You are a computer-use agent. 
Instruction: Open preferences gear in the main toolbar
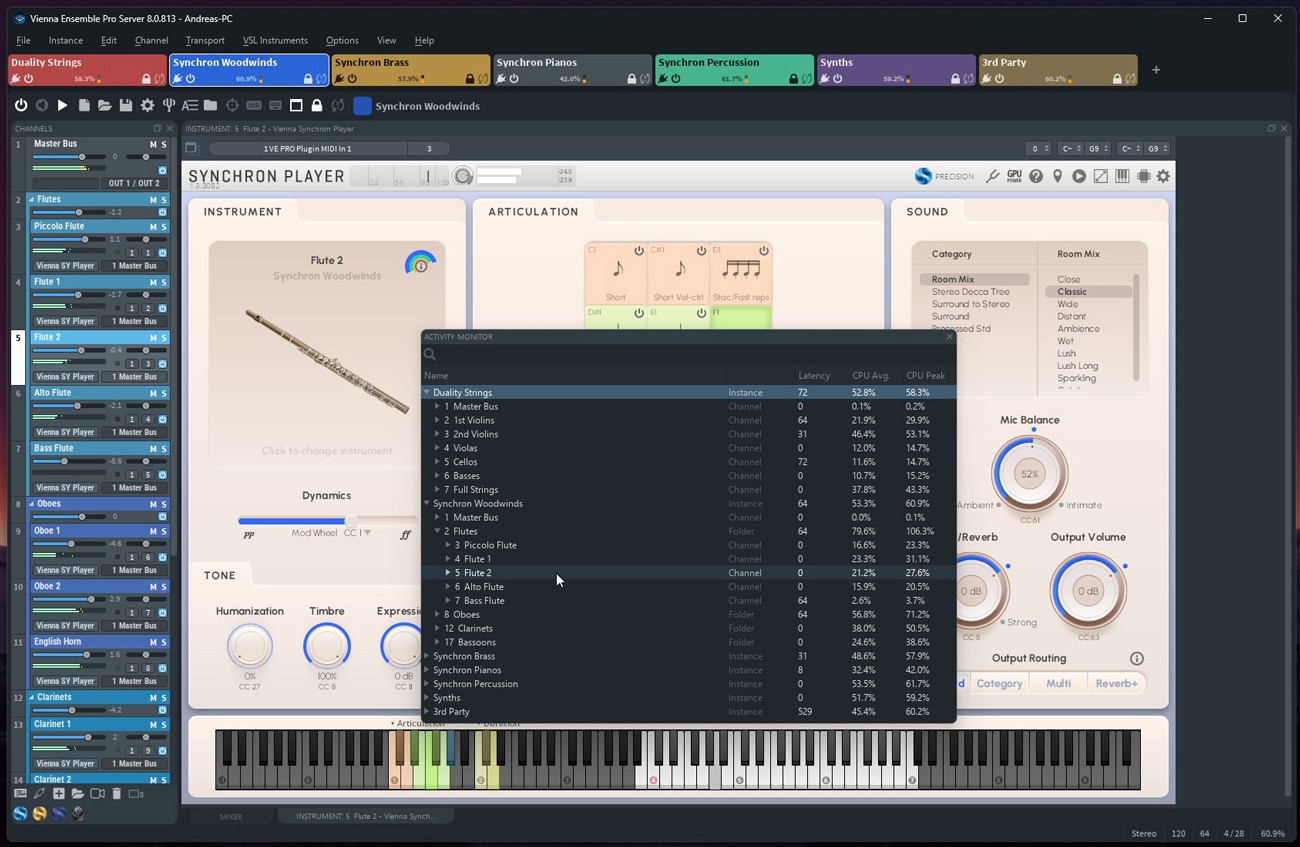click(x=147, y=105)
